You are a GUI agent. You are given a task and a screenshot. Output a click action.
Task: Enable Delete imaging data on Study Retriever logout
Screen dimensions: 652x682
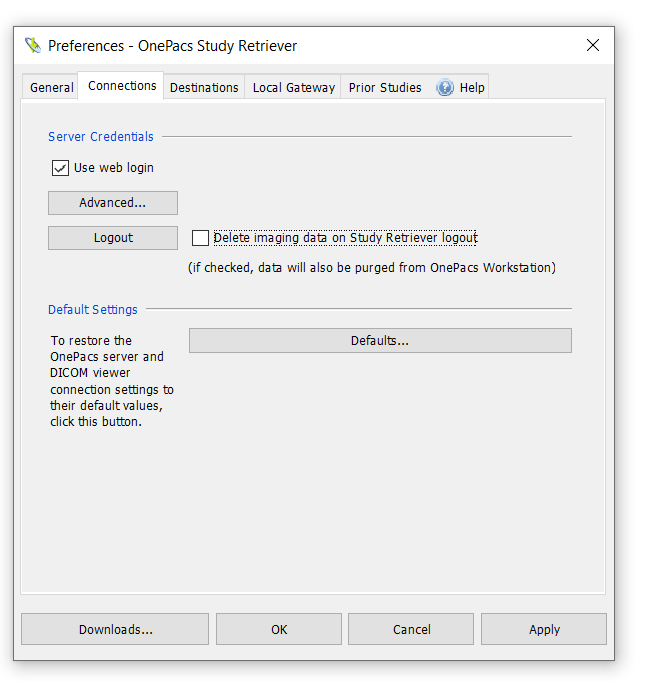pyautogui.click(x=200, y=238)
